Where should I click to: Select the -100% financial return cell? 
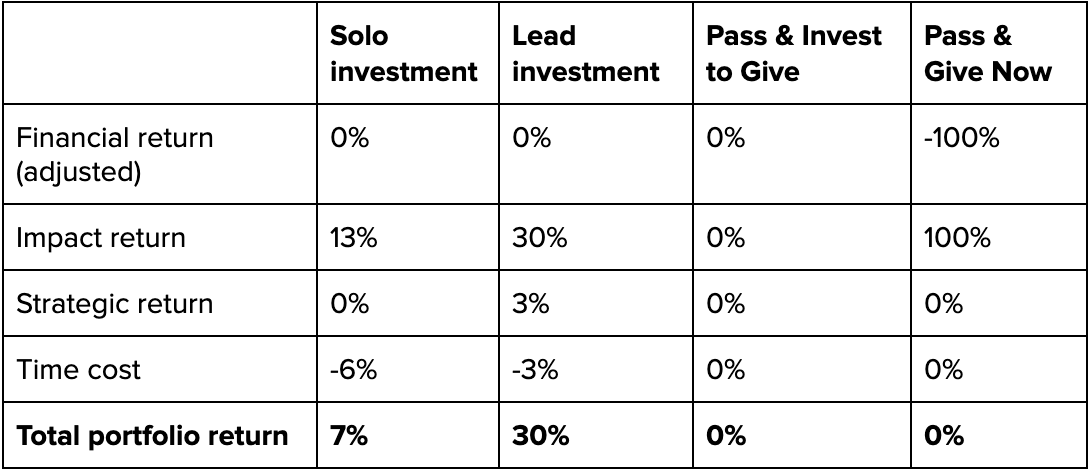point(961,138)
